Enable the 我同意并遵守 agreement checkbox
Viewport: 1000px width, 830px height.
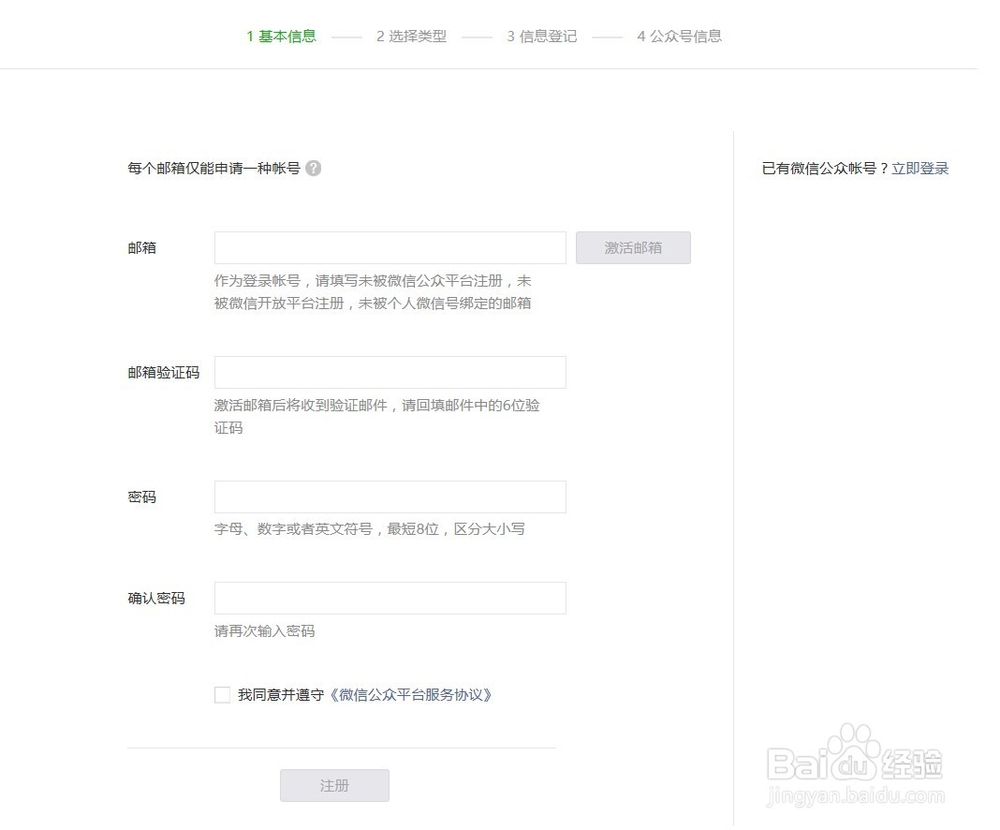click(x=222, y=694)
